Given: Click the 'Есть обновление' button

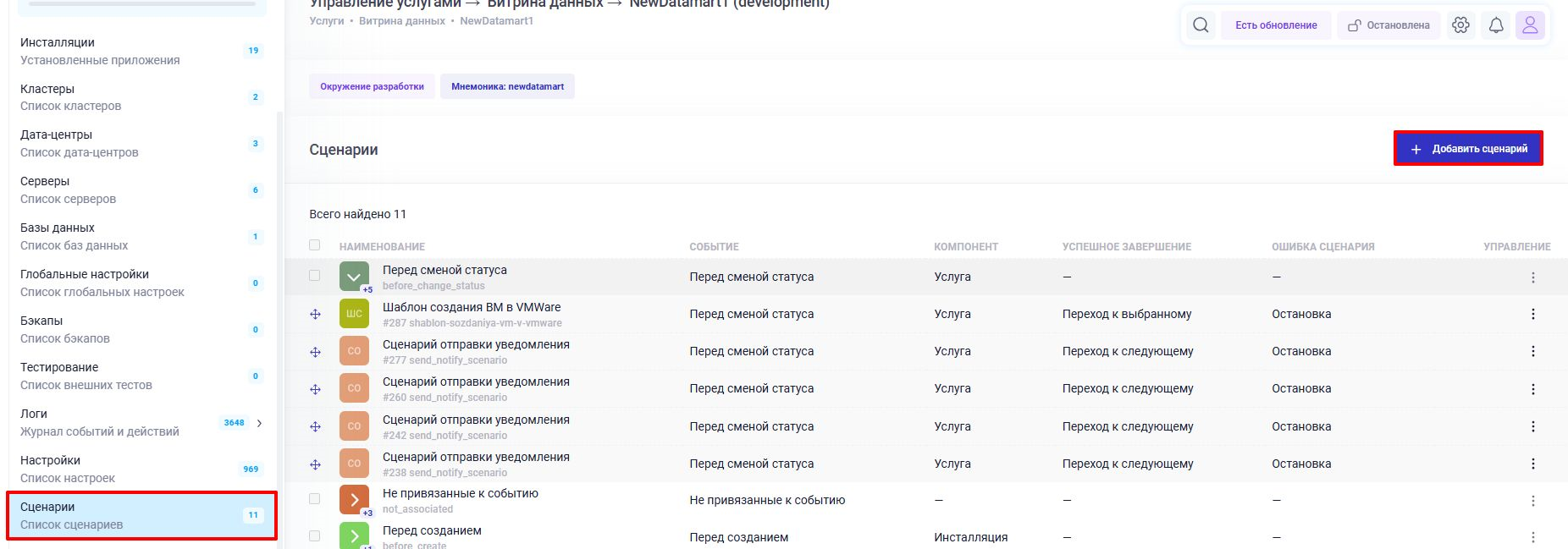Looking at the screenshot, I should click(x=1275, y=25).
